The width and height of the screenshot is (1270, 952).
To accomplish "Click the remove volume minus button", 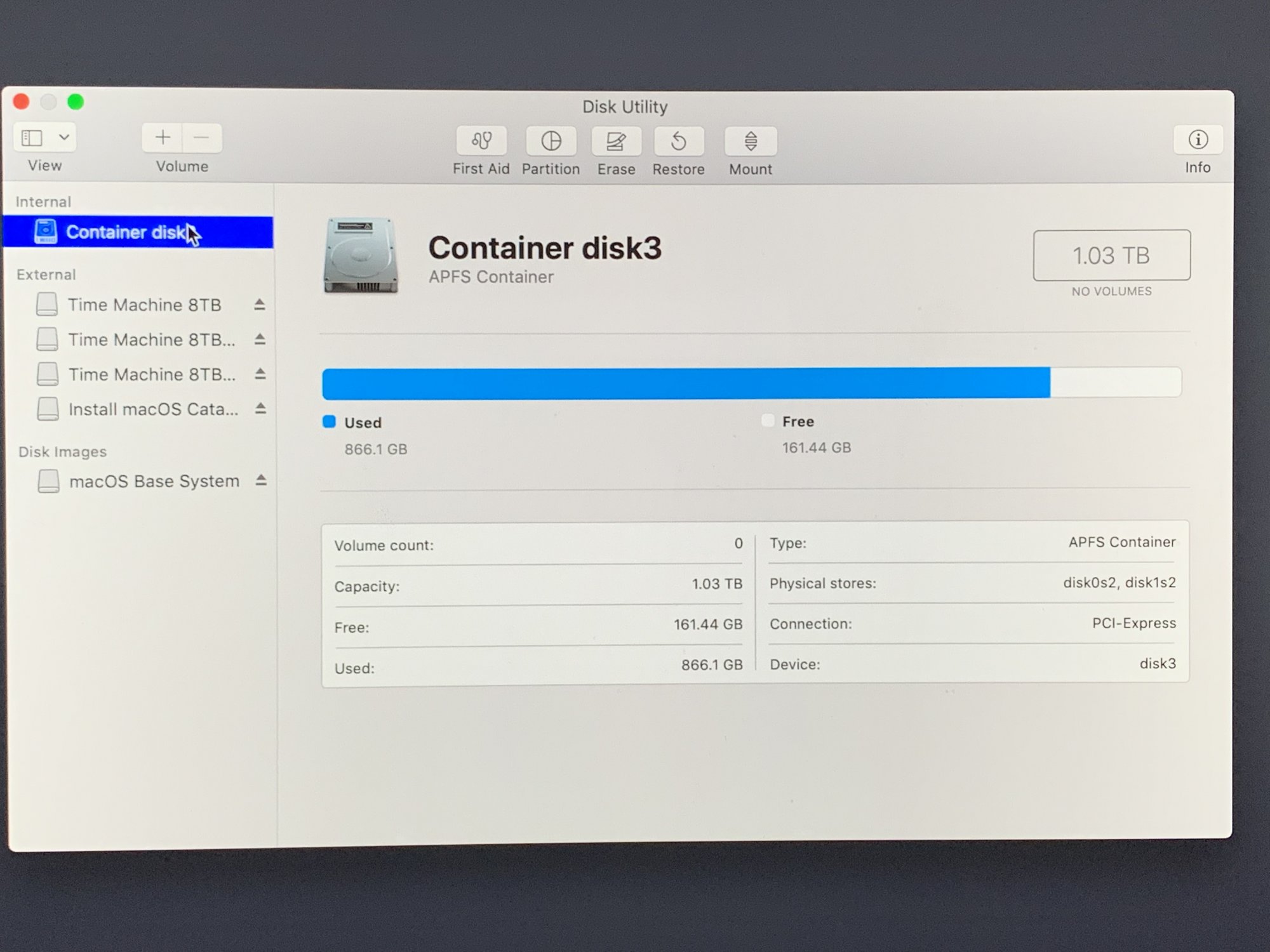I will pyautogui.click(x=201, y=138).
